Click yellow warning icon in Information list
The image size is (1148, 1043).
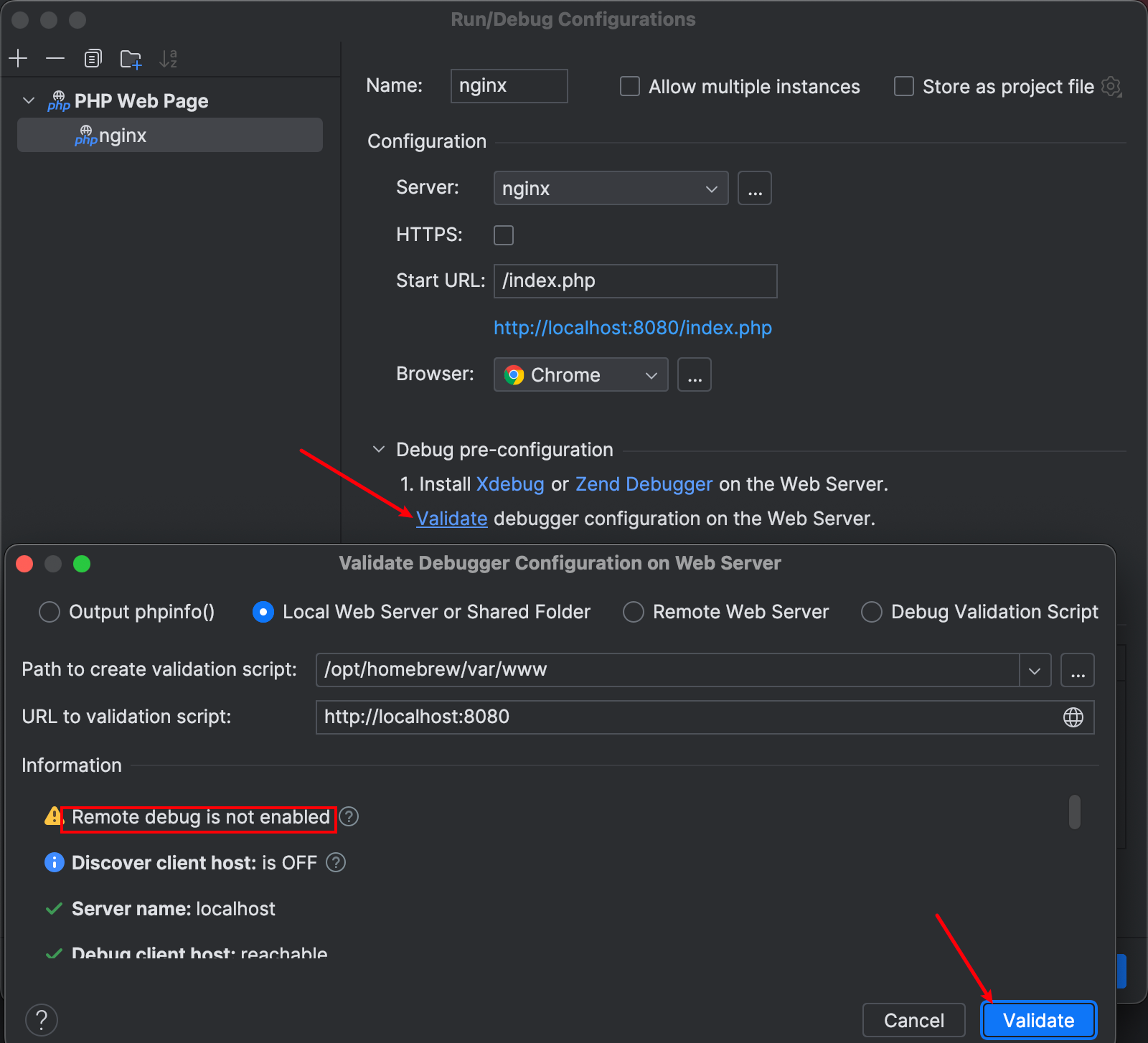point(54,816)
